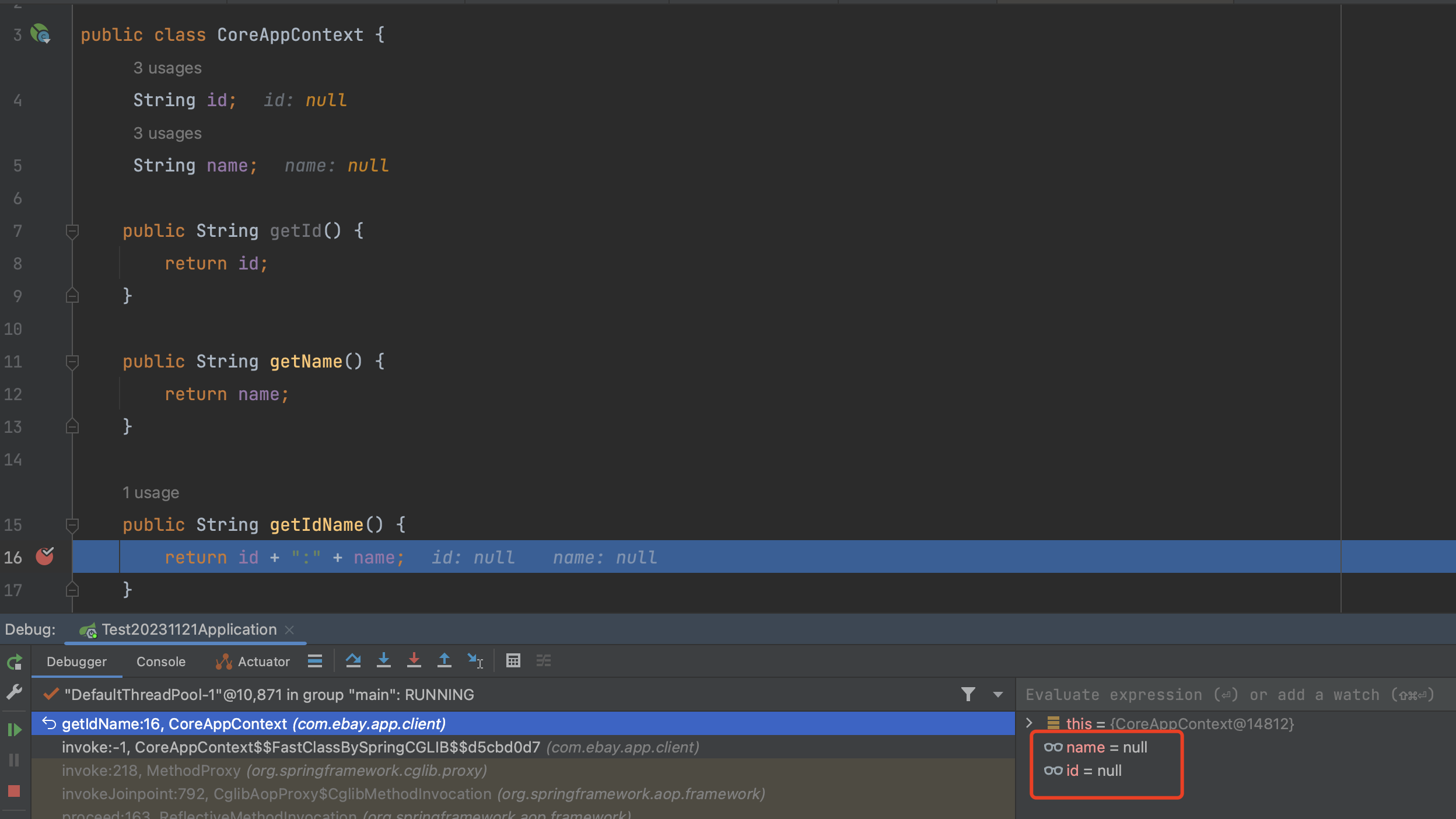
Task: Click the Spring bean gutter icon on line 3
Action: 40,34
